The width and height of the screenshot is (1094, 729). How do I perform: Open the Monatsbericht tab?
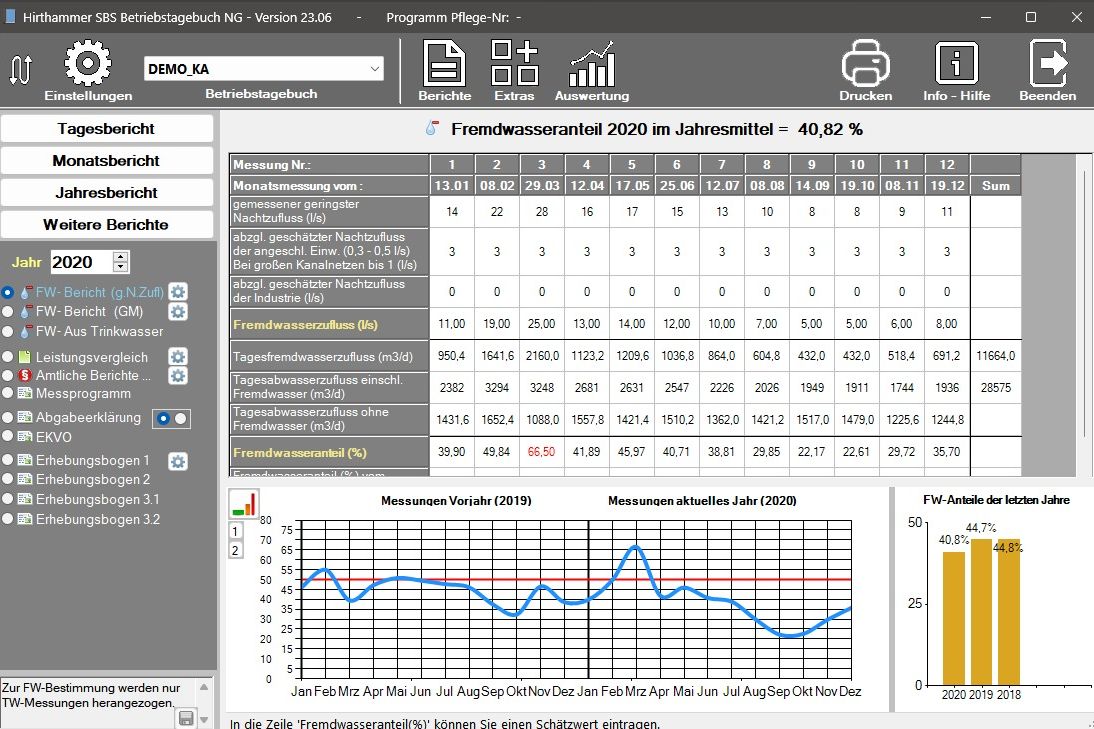tap(106, 161)
